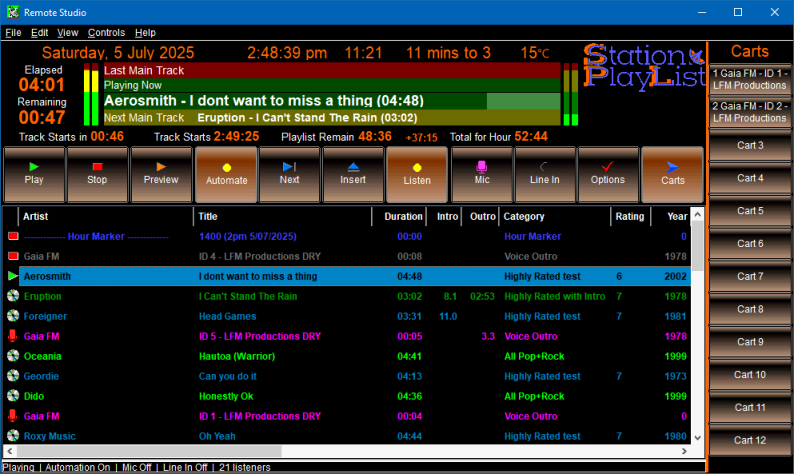Viewport: 794px width, 474px height.
Task: Click the track progress bar of Aerosmith
Action: [330, 101]
